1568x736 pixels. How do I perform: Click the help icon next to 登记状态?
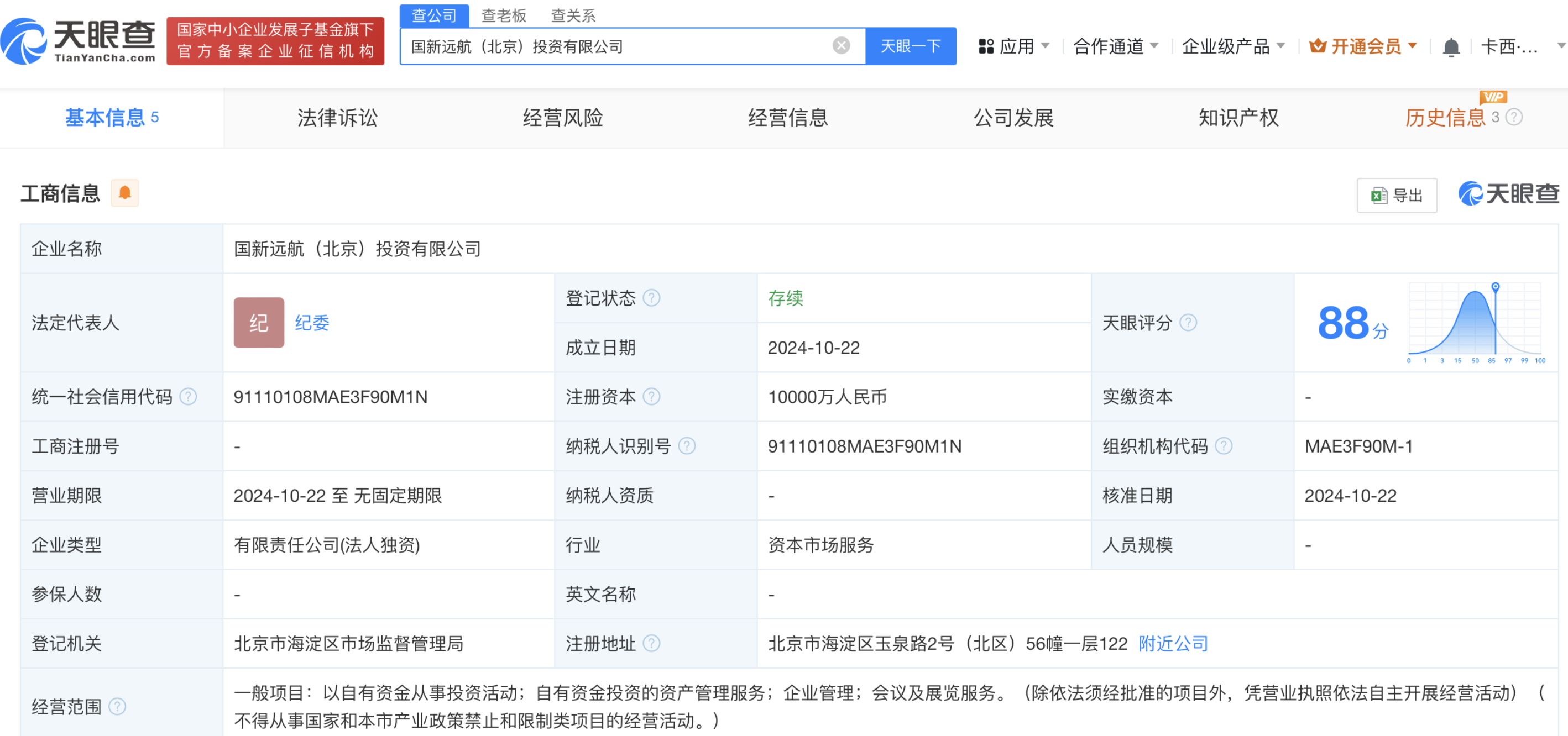[x=651, y=298]
